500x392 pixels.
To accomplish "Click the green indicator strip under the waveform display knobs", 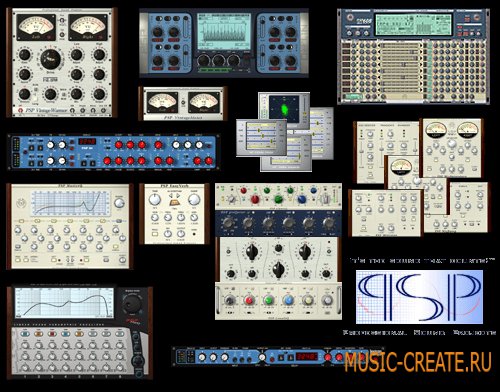I will coord(215,70).
